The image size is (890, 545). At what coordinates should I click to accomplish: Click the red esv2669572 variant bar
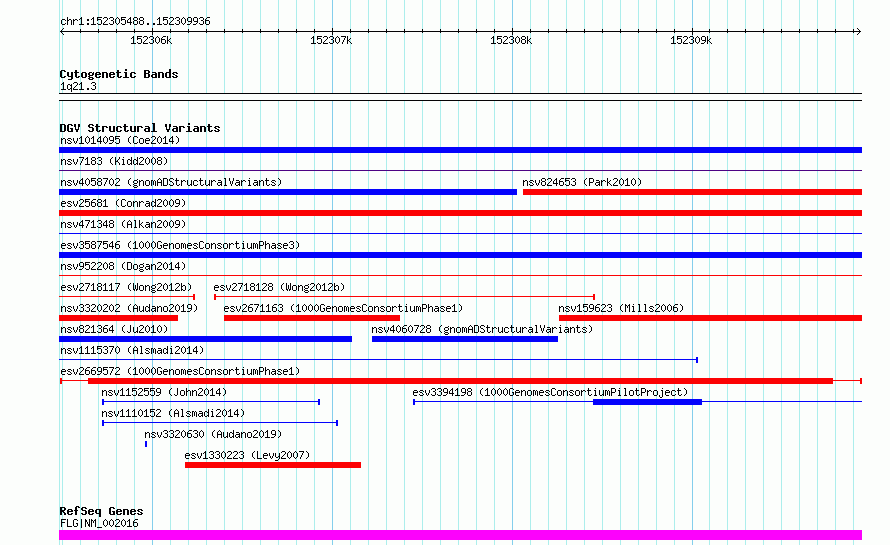click(460, 381)
